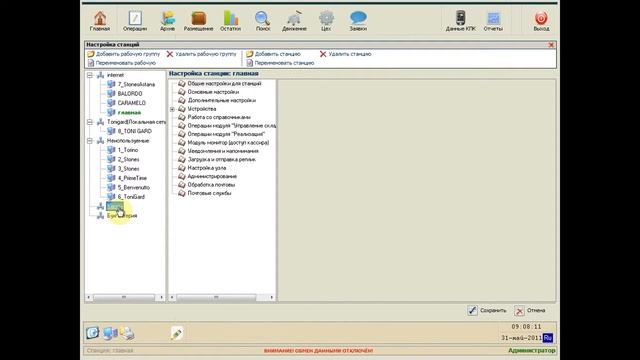Open the Главная home toolbar icon

[100, 21]
